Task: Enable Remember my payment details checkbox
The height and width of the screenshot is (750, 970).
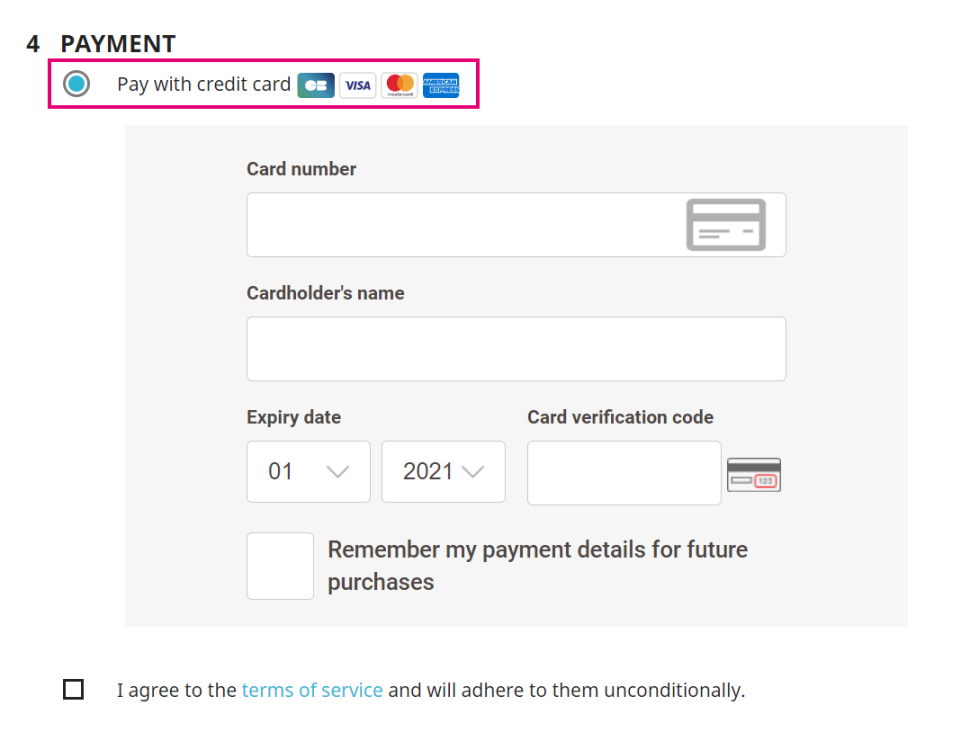Action: (x=280, y=566)
